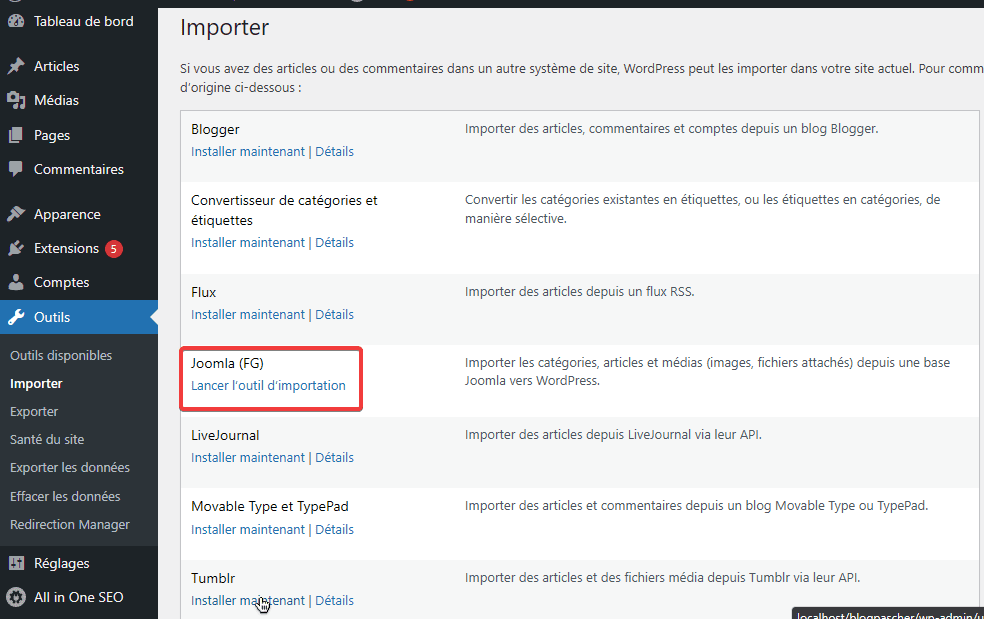This screenshot has height=619, width=984.
Task: Click the Apparence paintbrush icon
Action: coord(16,214)
